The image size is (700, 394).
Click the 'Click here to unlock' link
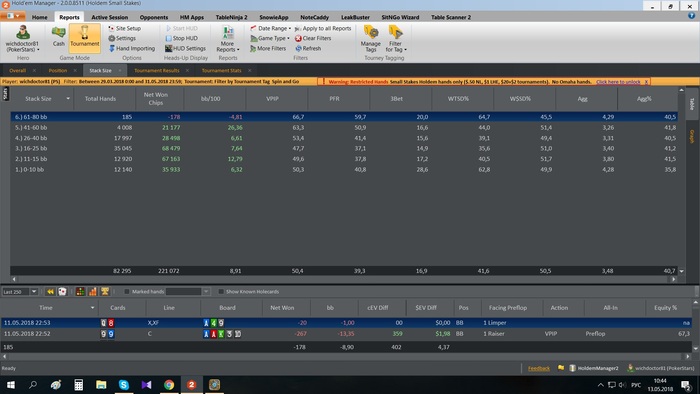point(618,82)
